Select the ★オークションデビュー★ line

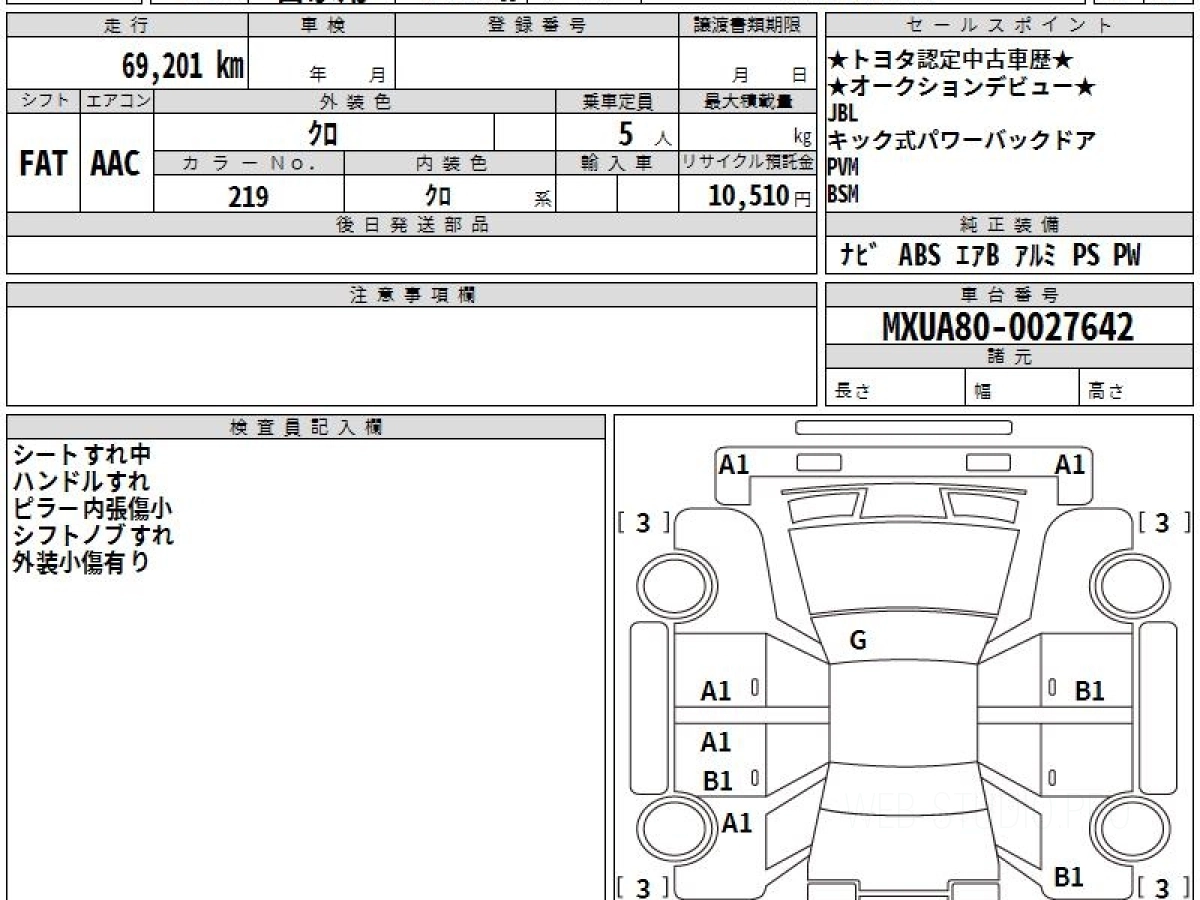962,88
